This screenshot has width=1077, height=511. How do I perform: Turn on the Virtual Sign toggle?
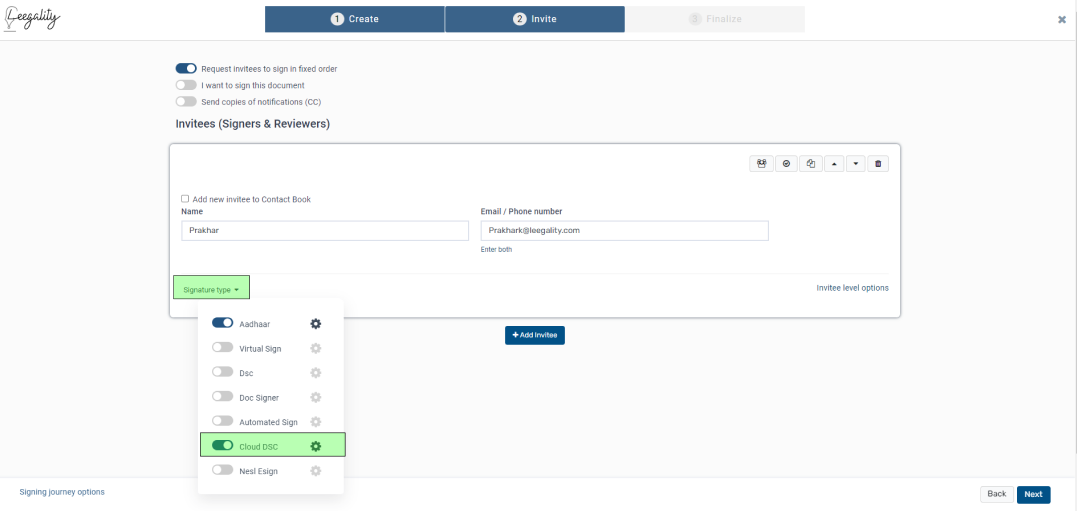[x=223, y=348]
